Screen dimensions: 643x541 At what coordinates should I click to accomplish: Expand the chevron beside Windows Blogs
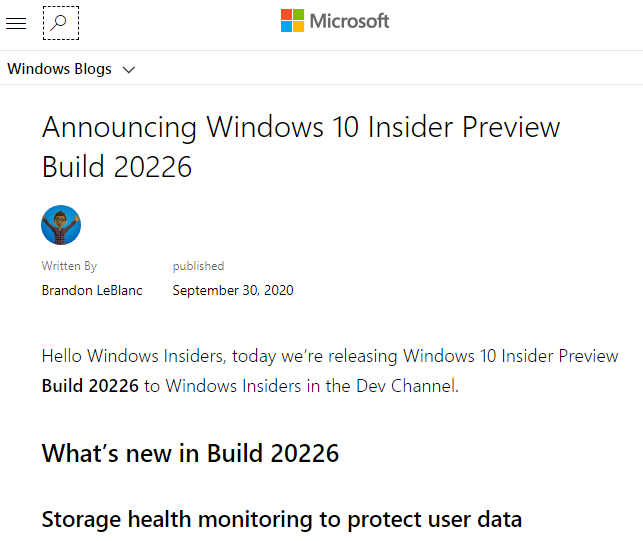[x=129, y=70]
